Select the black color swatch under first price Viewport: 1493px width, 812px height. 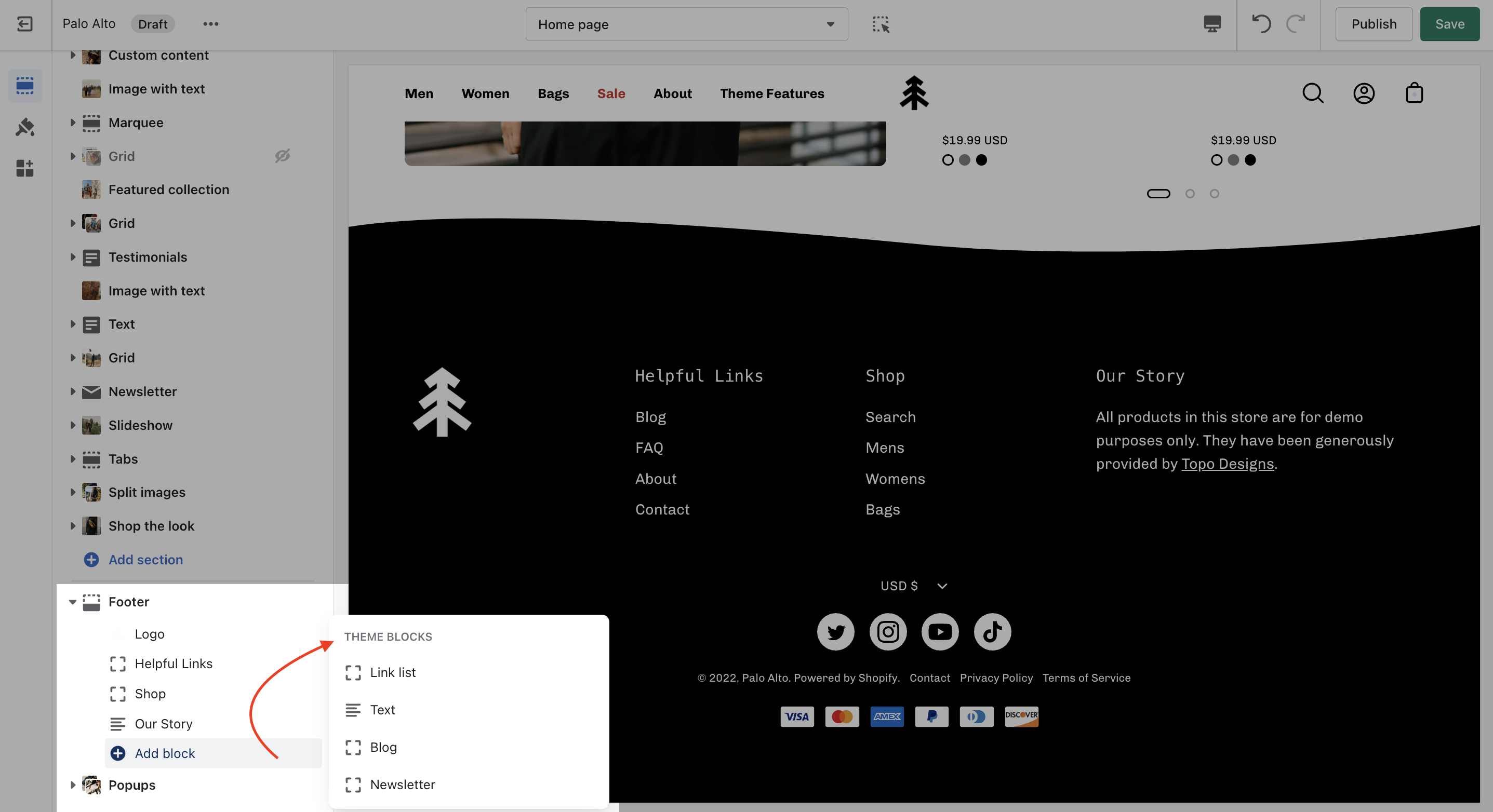point(981,160)
